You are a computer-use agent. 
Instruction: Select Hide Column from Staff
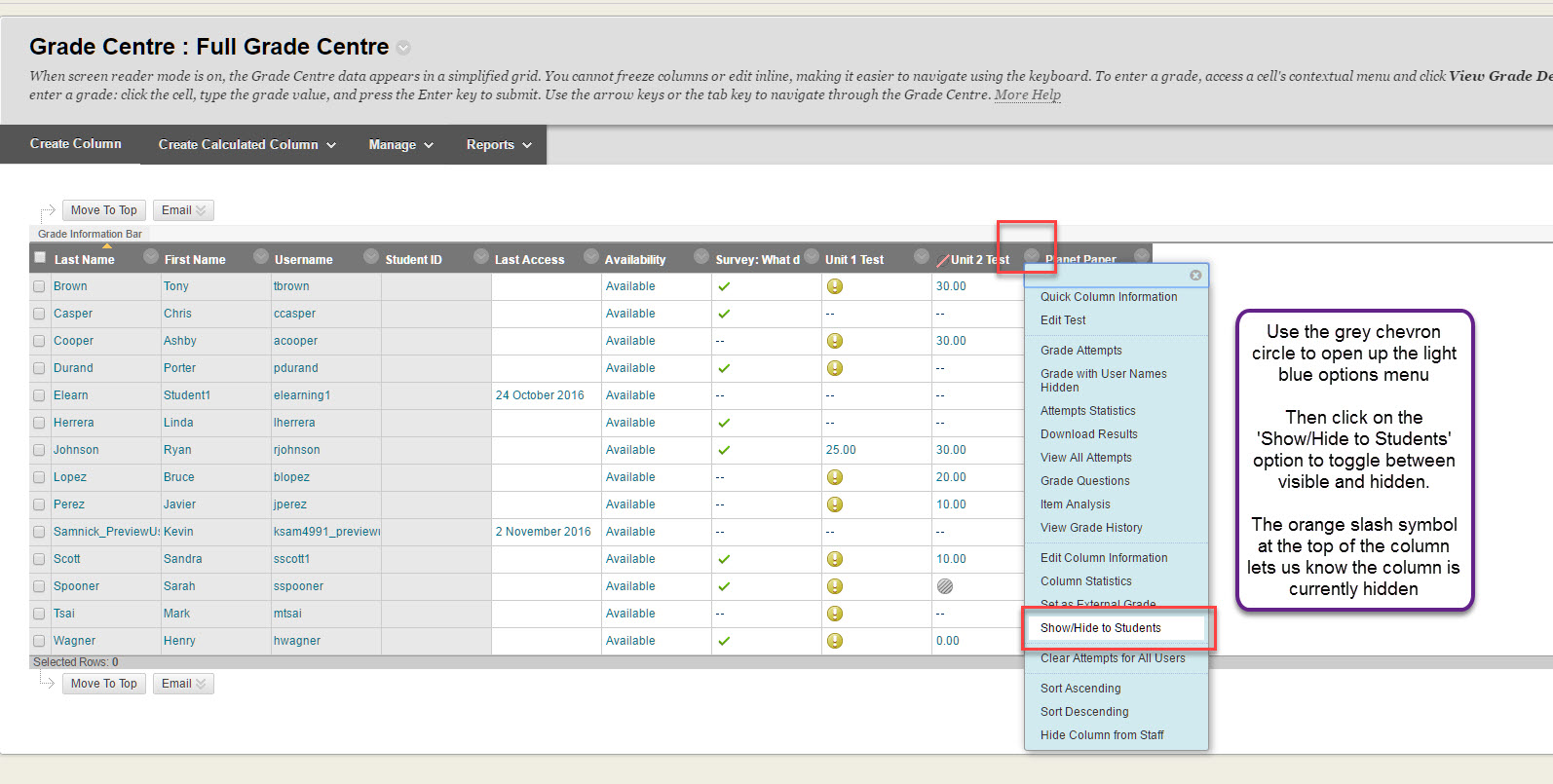pyautogui.click(x=1102, y=735)
